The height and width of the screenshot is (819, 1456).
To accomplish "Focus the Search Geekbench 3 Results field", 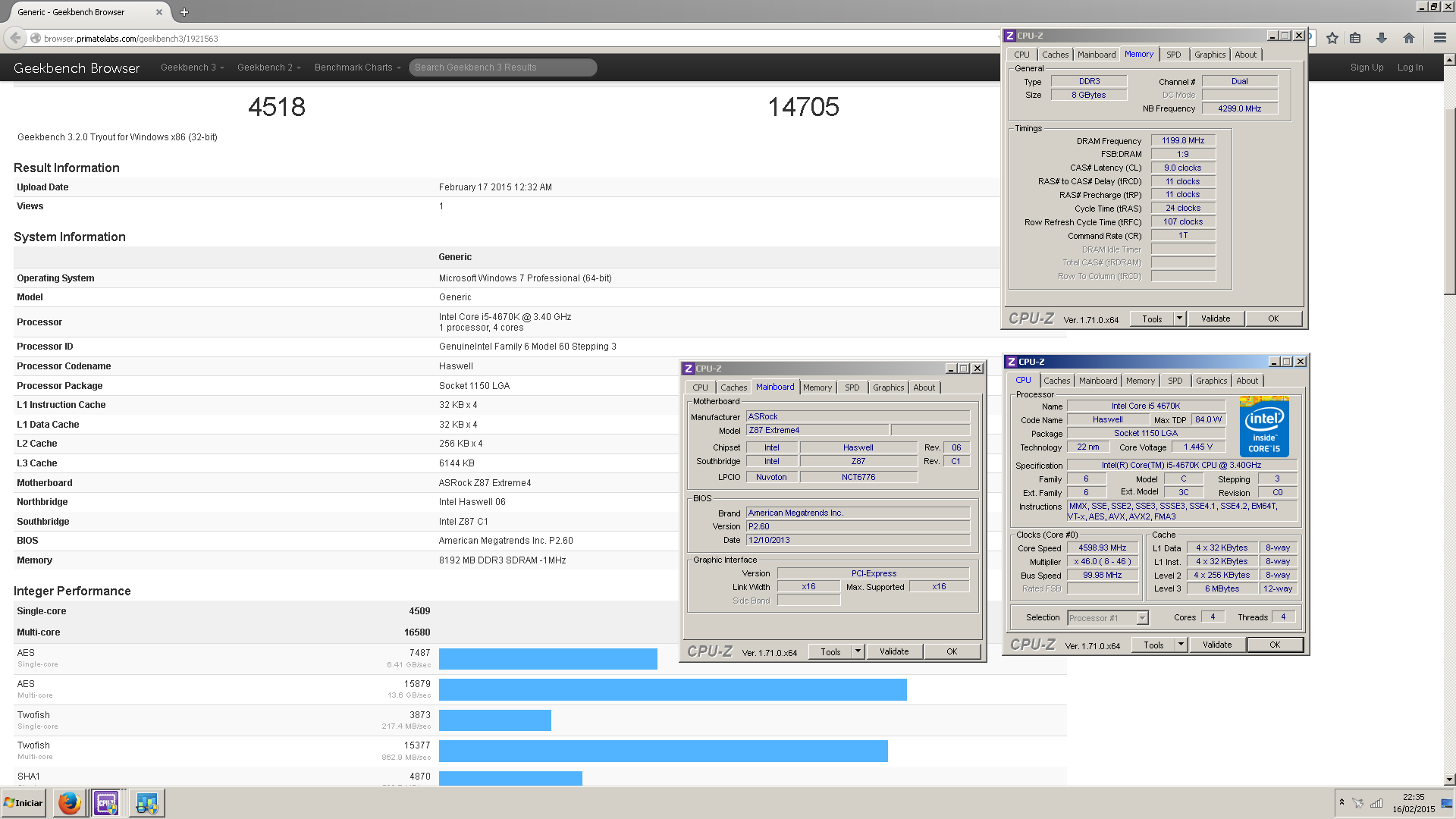I will point(503,67).
